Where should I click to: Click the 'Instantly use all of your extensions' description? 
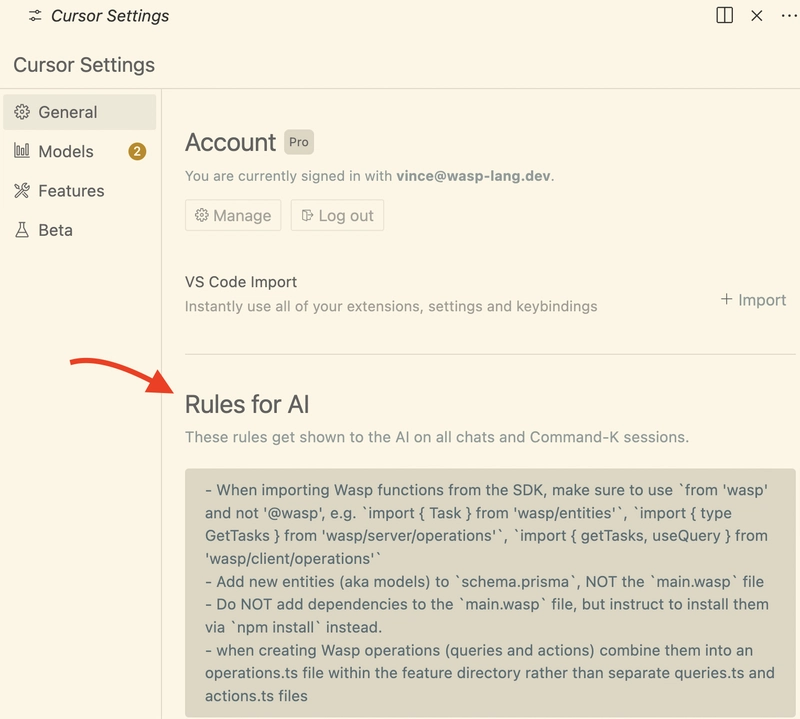[391, 306]
